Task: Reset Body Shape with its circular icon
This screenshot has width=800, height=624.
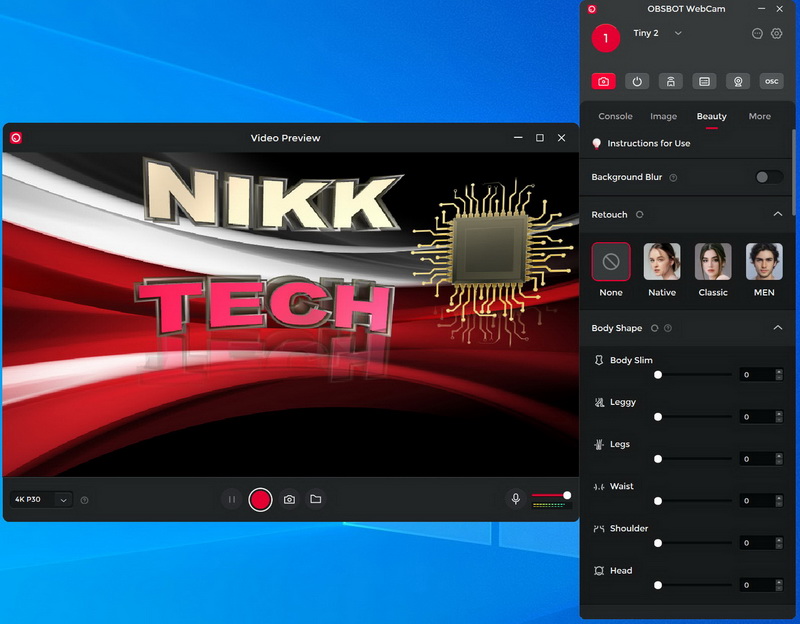Action: pyautogui.click(x=655, y=328)
